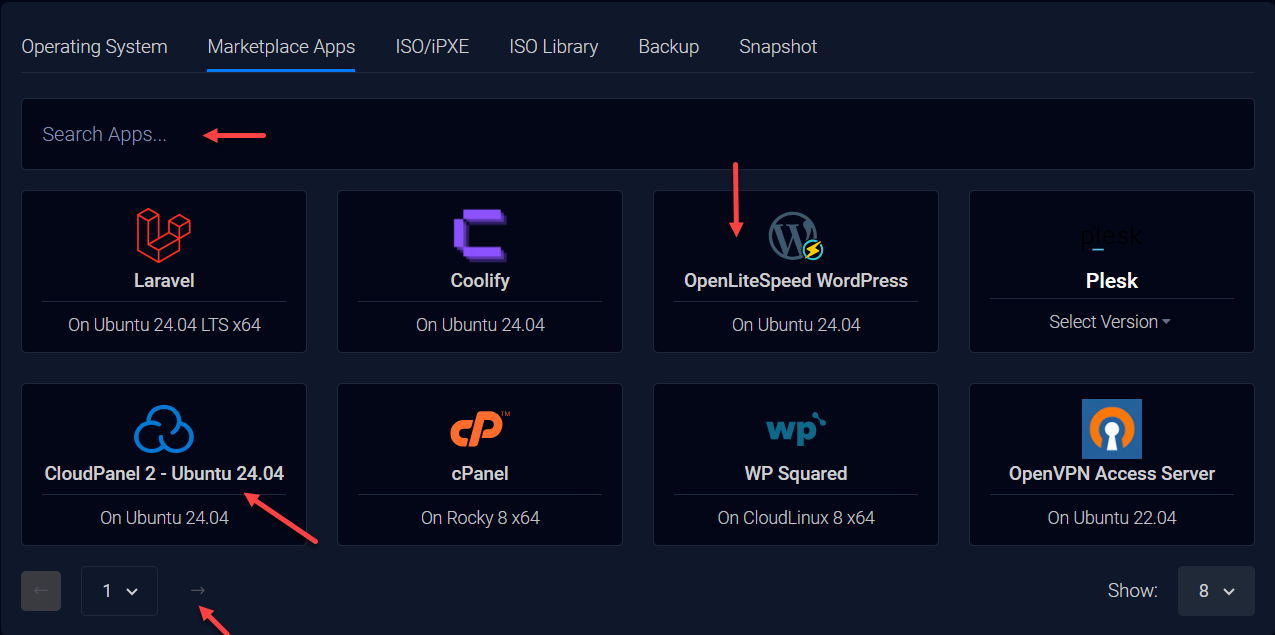1275x635 pixels.
Task: Switch to the Operating System tab
Action: pos(94,47)
